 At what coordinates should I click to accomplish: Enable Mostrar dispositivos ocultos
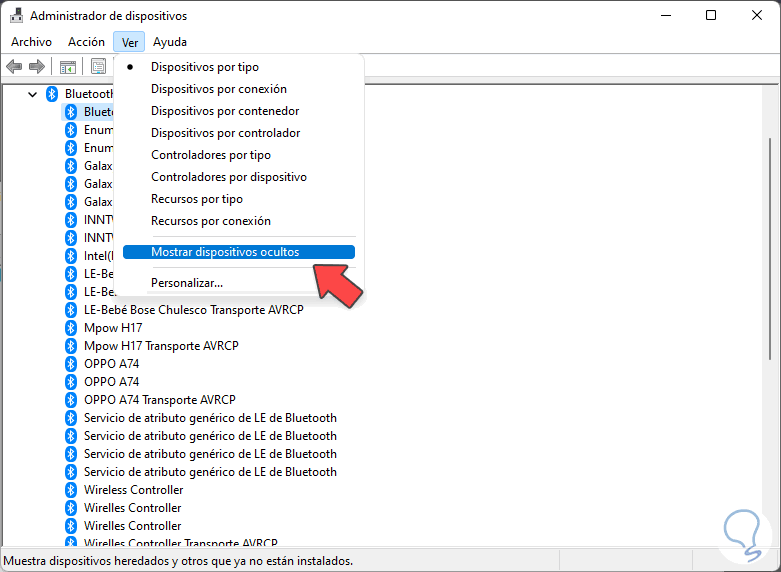click(239, 252)
